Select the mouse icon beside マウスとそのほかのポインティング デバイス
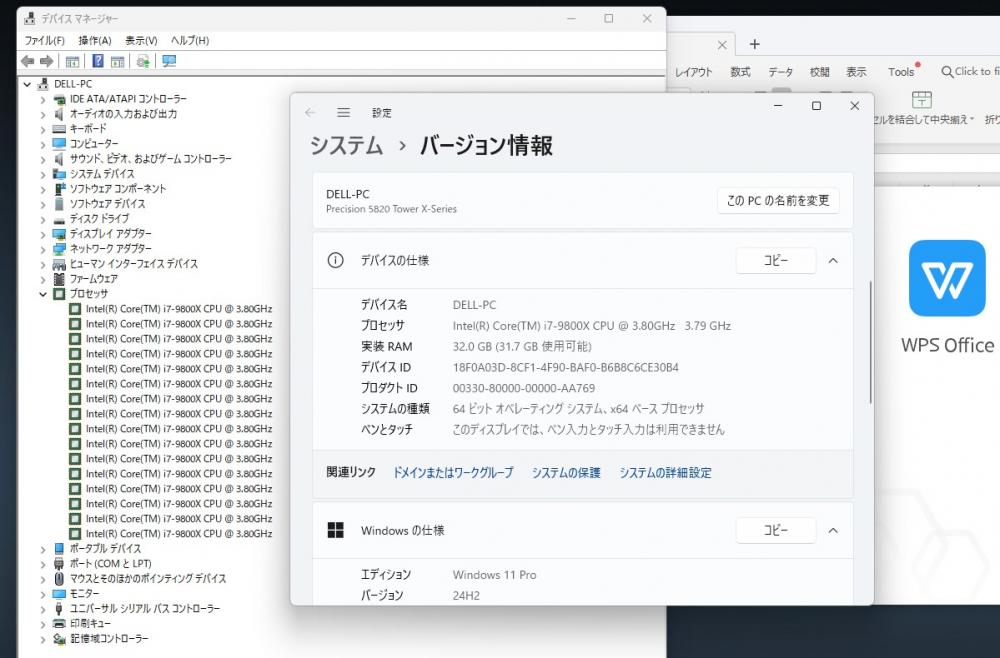This screenshot has width=1000, height=658. (x=59, y=578)
